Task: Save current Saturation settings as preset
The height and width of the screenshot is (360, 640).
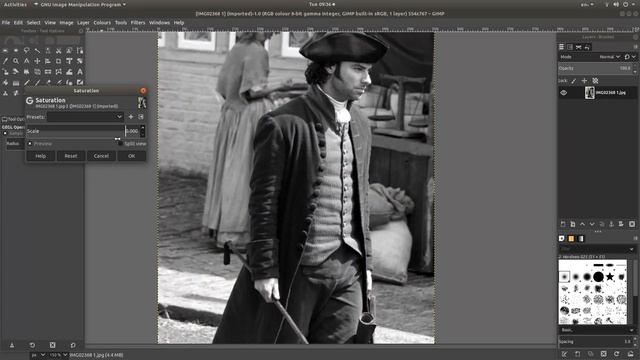Action: point(131,117)
